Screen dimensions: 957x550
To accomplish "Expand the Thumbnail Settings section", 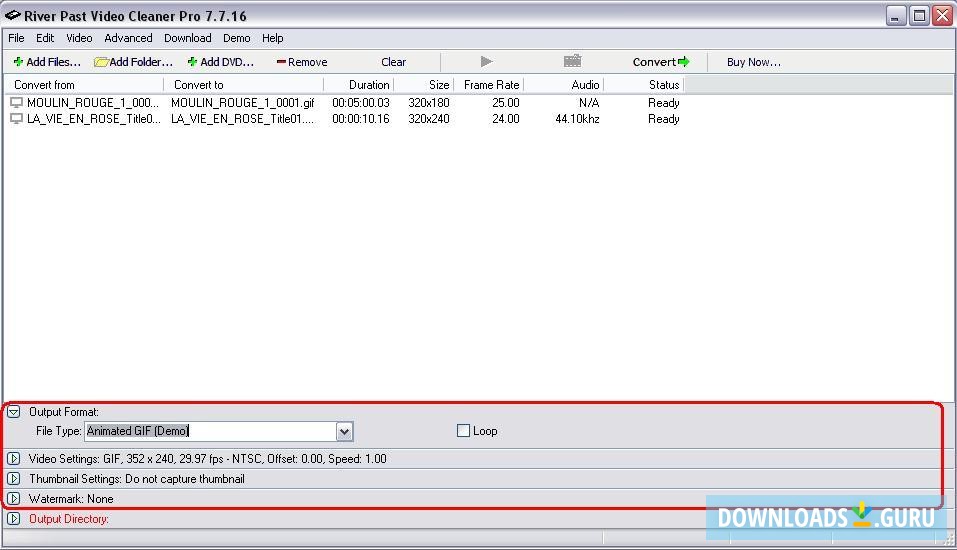I will pos(13,479).
